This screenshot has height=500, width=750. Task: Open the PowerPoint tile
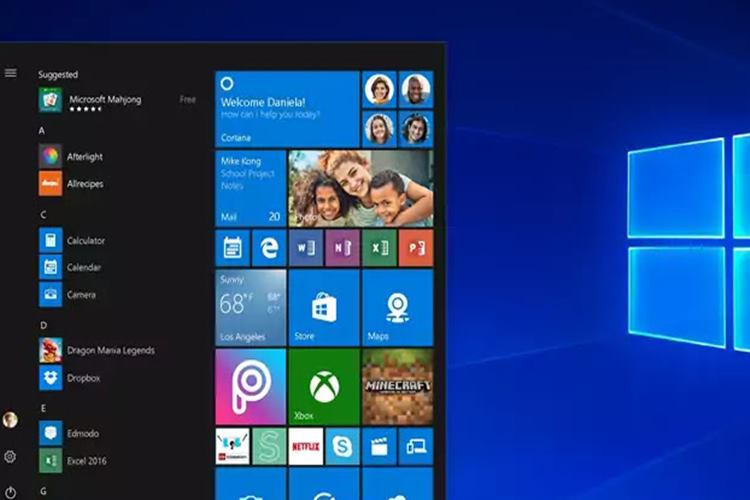416,248
